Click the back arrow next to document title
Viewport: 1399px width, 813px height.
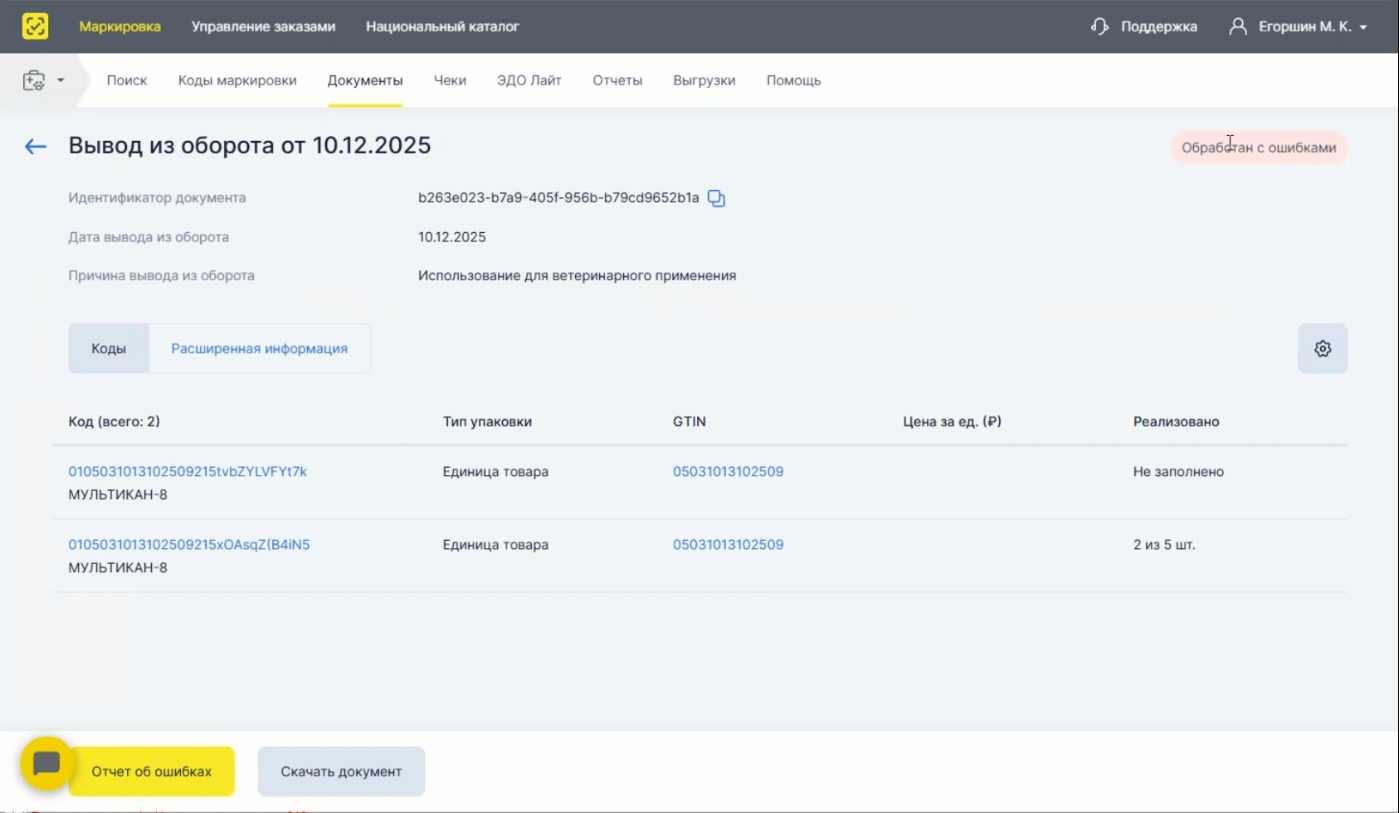click(35, 147)
